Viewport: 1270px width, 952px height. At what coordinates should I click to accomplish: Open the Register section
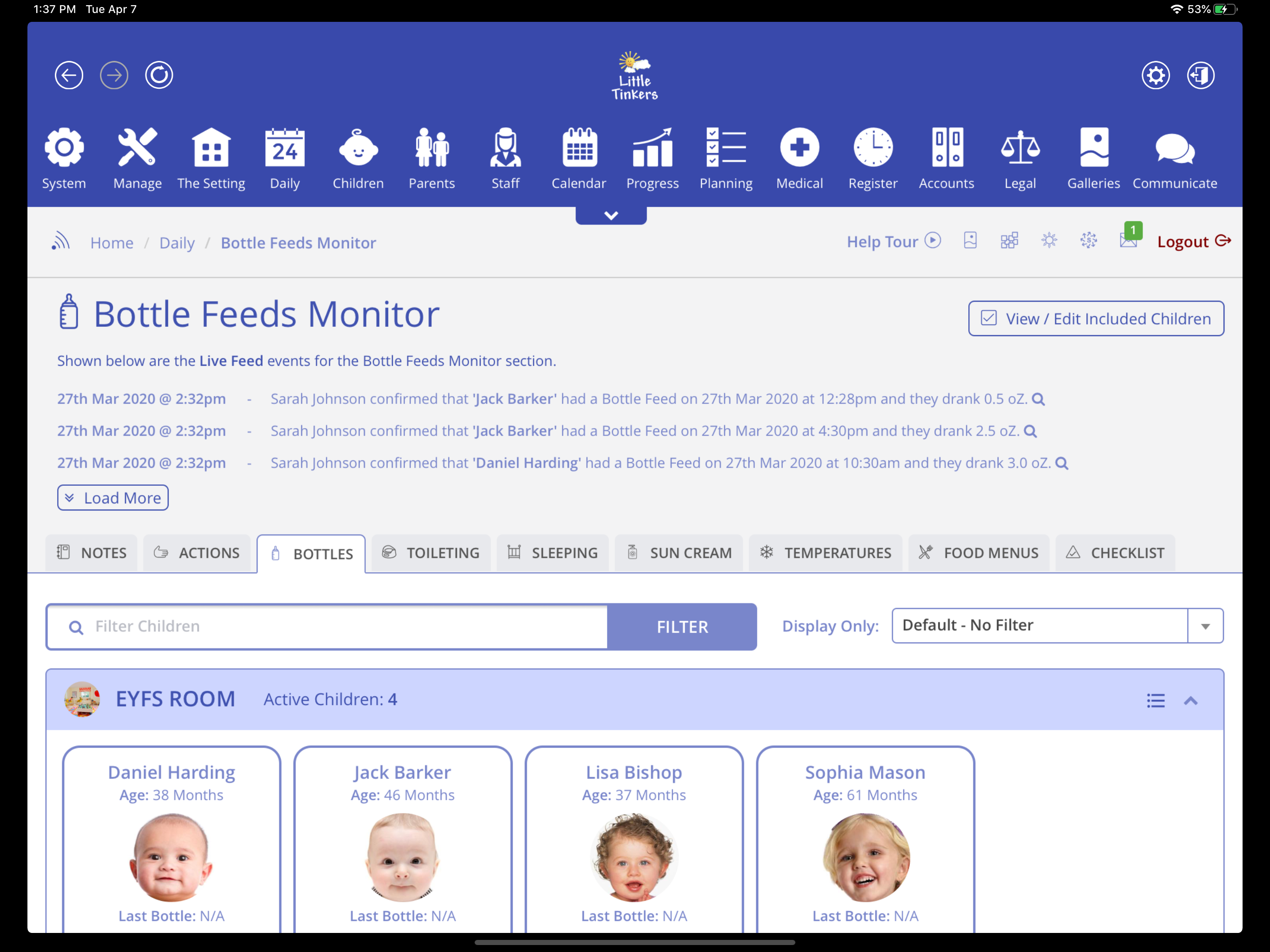tap(873, 159)
